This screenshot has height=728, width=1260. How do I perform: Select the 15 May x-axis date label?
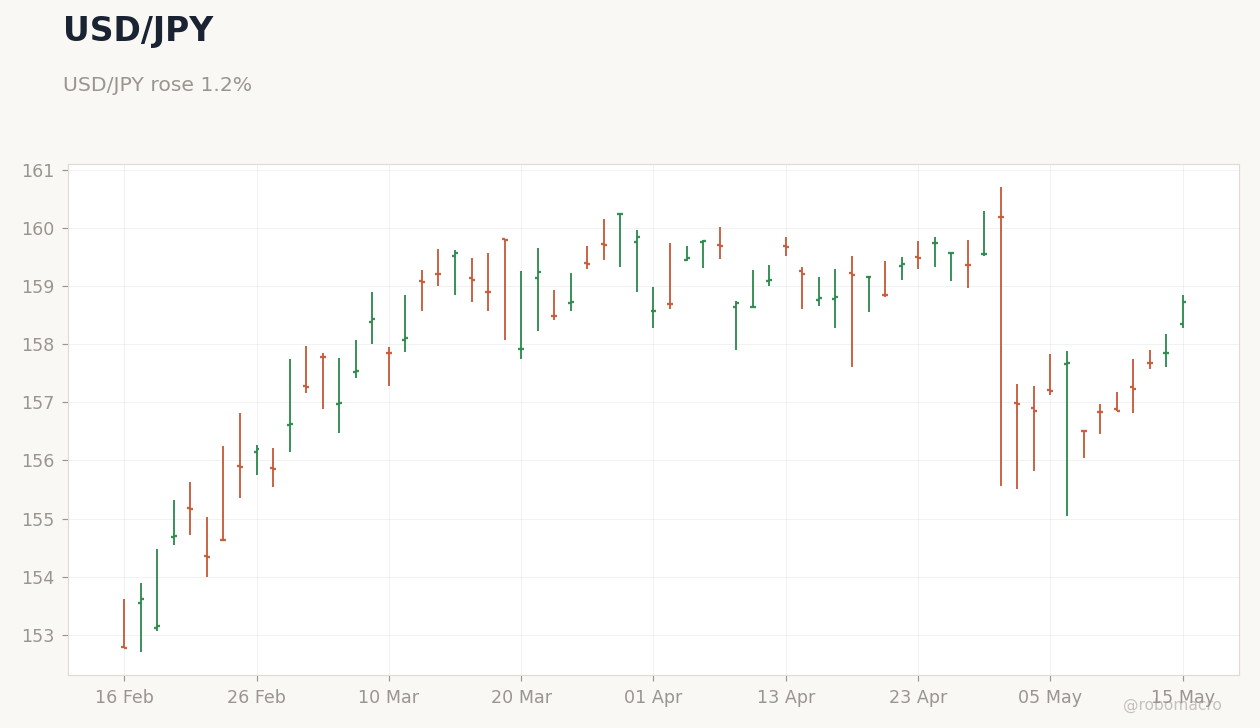click(x=1183, y=698)
